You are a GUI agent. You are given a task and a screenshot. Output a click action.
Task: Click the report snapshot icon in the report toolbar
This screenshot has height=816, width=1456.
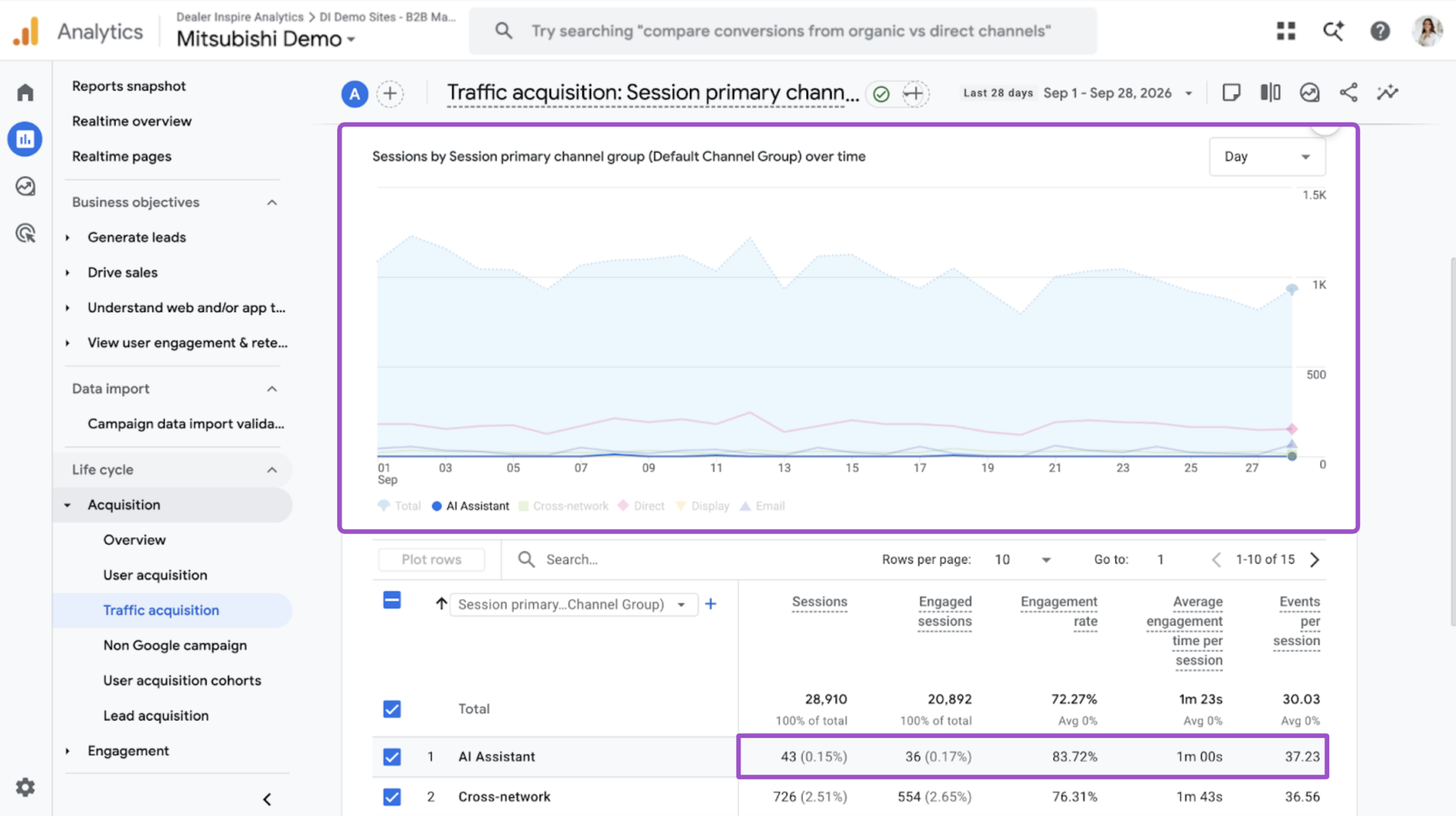tap(1310, 93)
